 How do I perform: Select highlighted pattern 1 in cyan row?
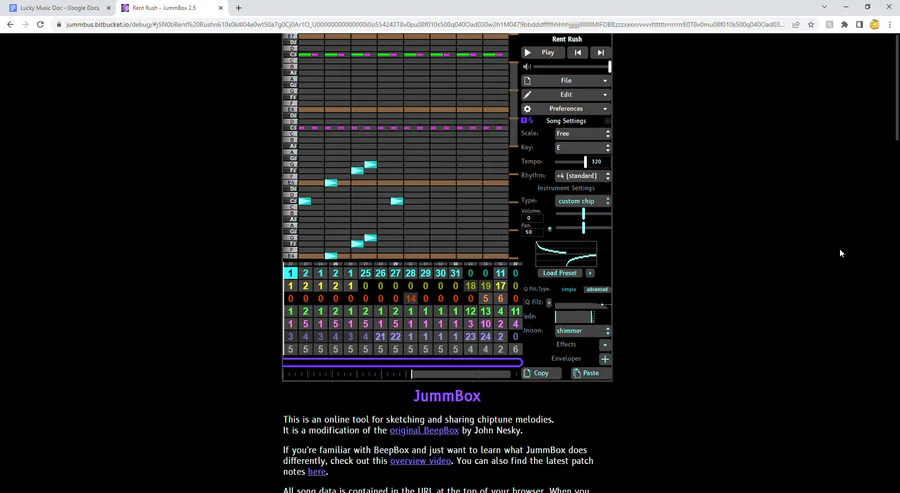pyautogui.click(x=290, y=273)
